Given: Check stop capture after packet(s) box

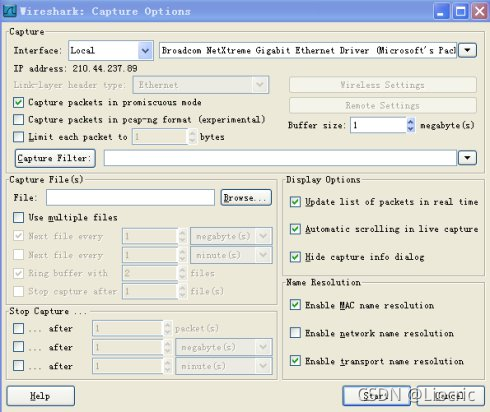Looking at the screenshot, I should (x=18, y=328).
